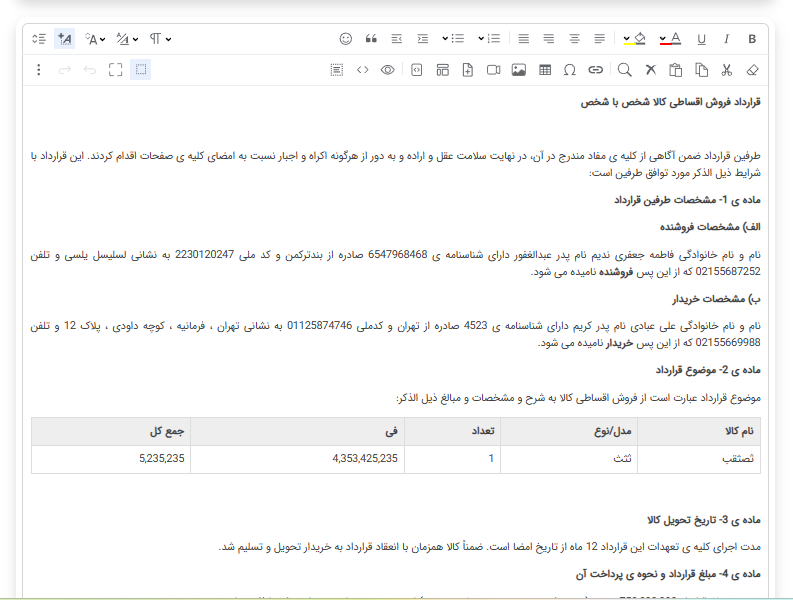
Task: Click the insert link icon
Action: pyautogui.click(x=596, y=70)
